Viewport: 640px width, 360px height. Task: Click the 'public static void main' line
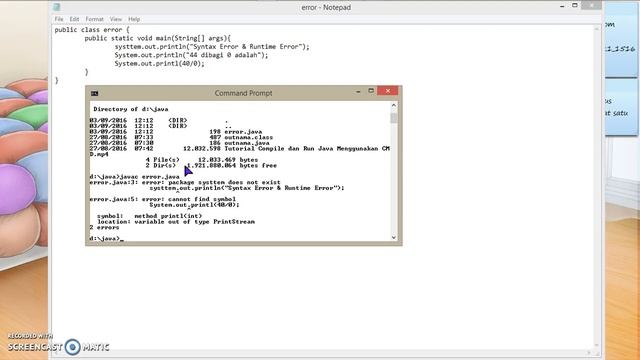coord(158,38)
